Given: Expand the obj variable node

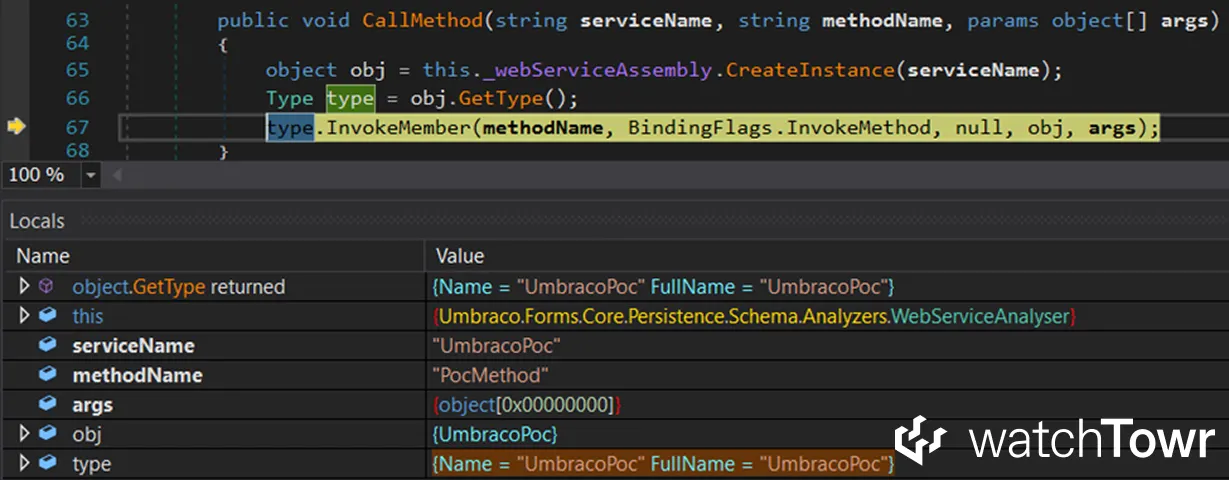Looking at the screenshot, I should point(24,434).
